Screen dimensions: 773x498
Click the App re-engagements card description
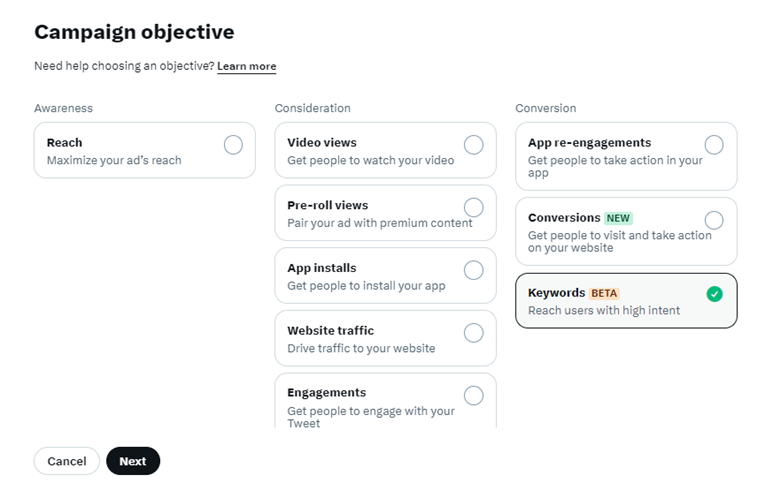[615, 166]
